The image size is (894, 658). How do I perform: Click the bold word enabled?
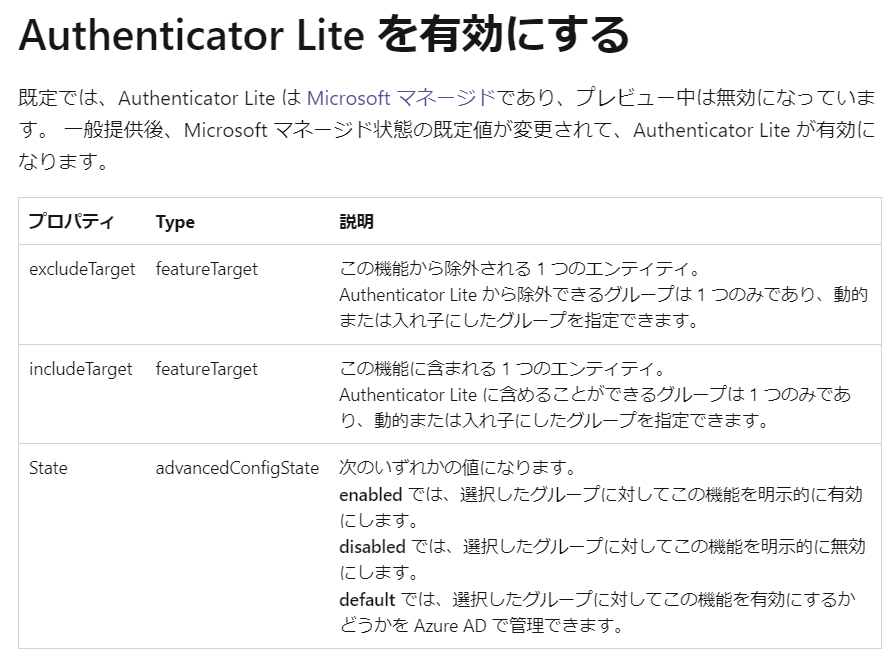point(371,494)
